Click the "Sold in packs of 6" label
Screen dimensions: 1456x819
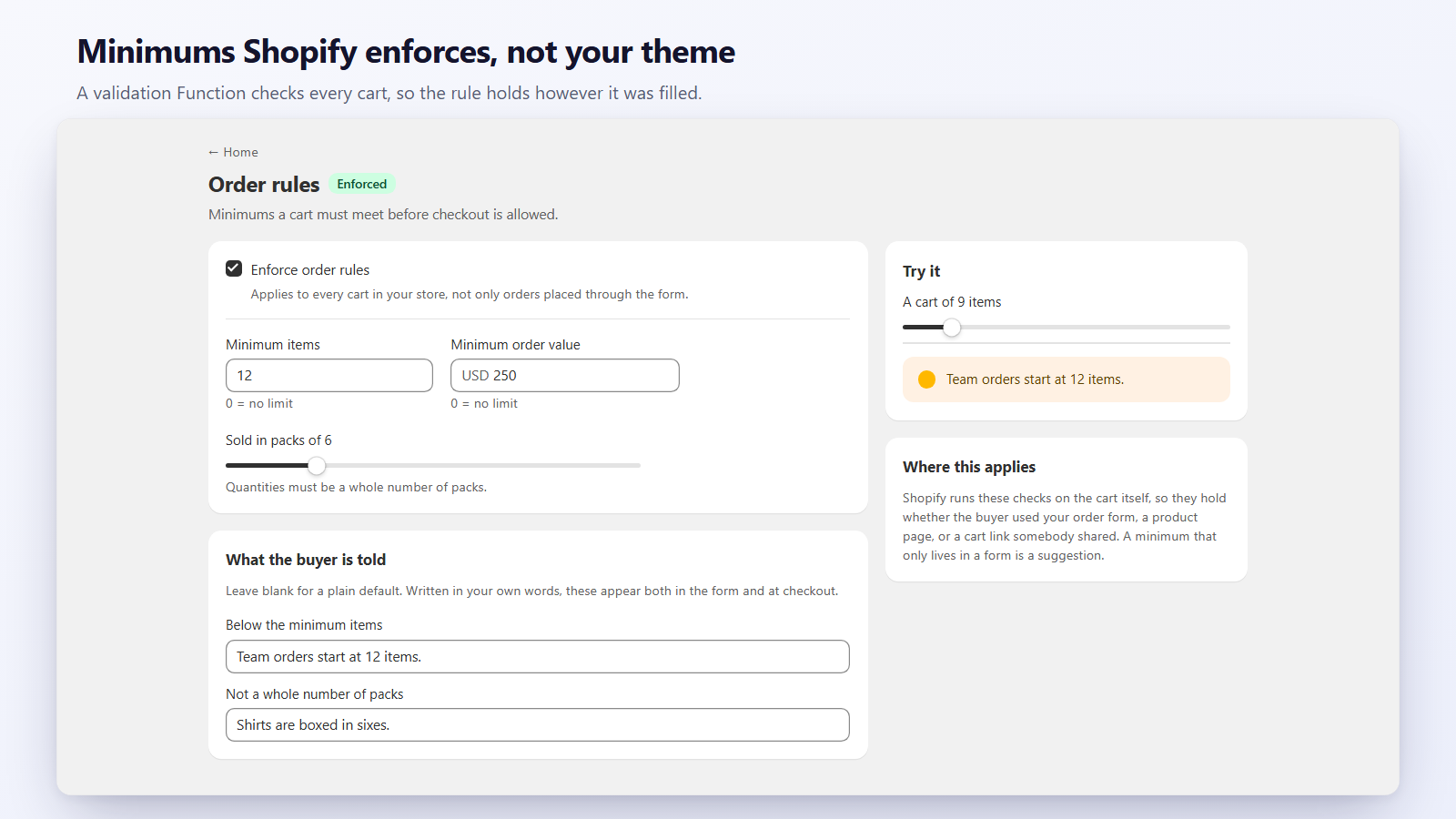pyautogui.click(x=278, y=440)
